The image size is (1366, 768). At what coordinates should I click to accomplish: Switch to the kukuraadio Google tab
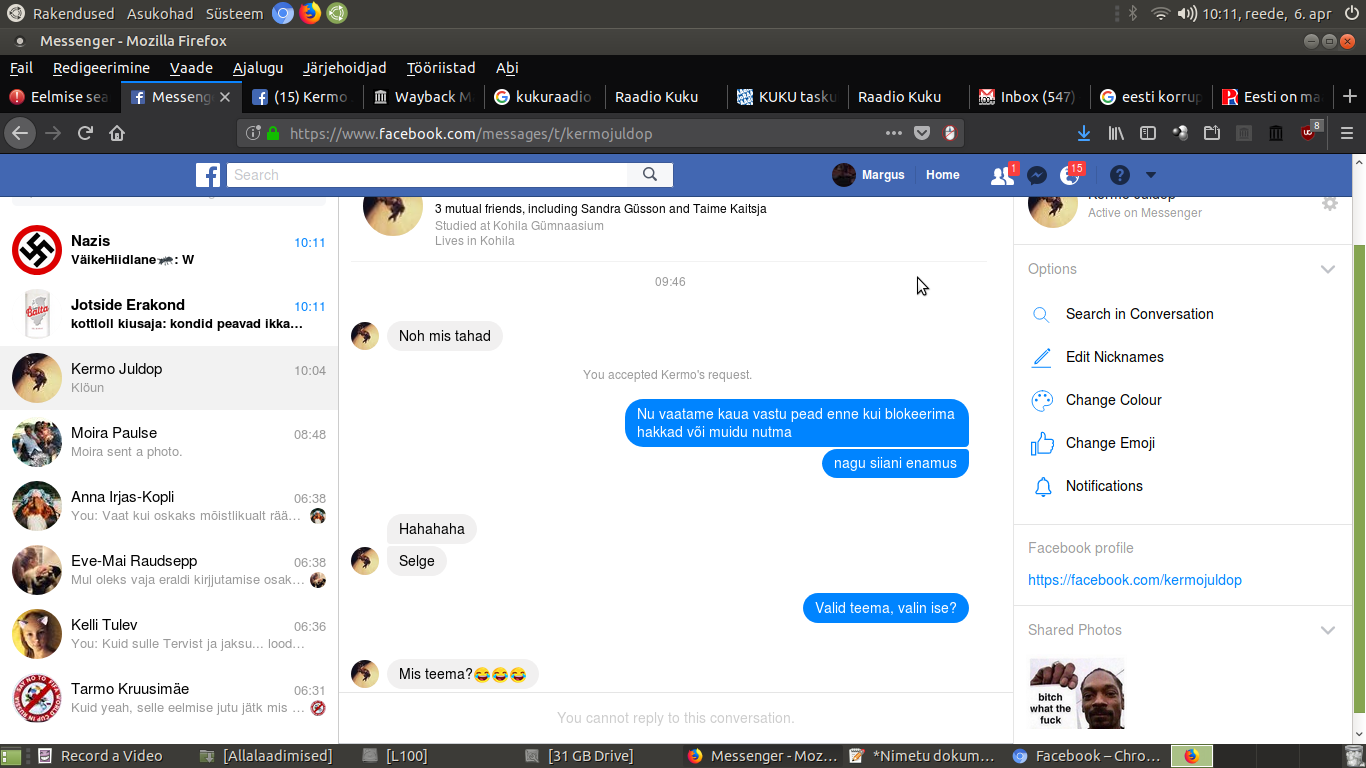543,97
